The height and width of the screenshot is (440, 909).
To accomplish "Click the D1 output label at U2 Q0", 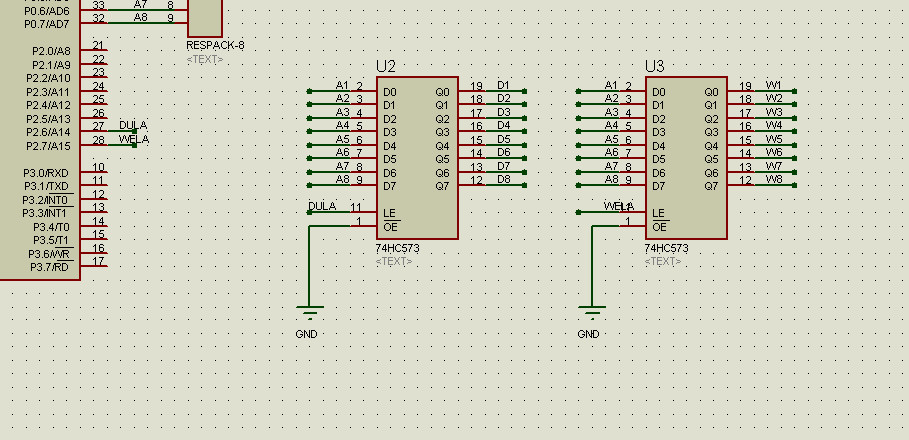I will (x=503, y=85).
